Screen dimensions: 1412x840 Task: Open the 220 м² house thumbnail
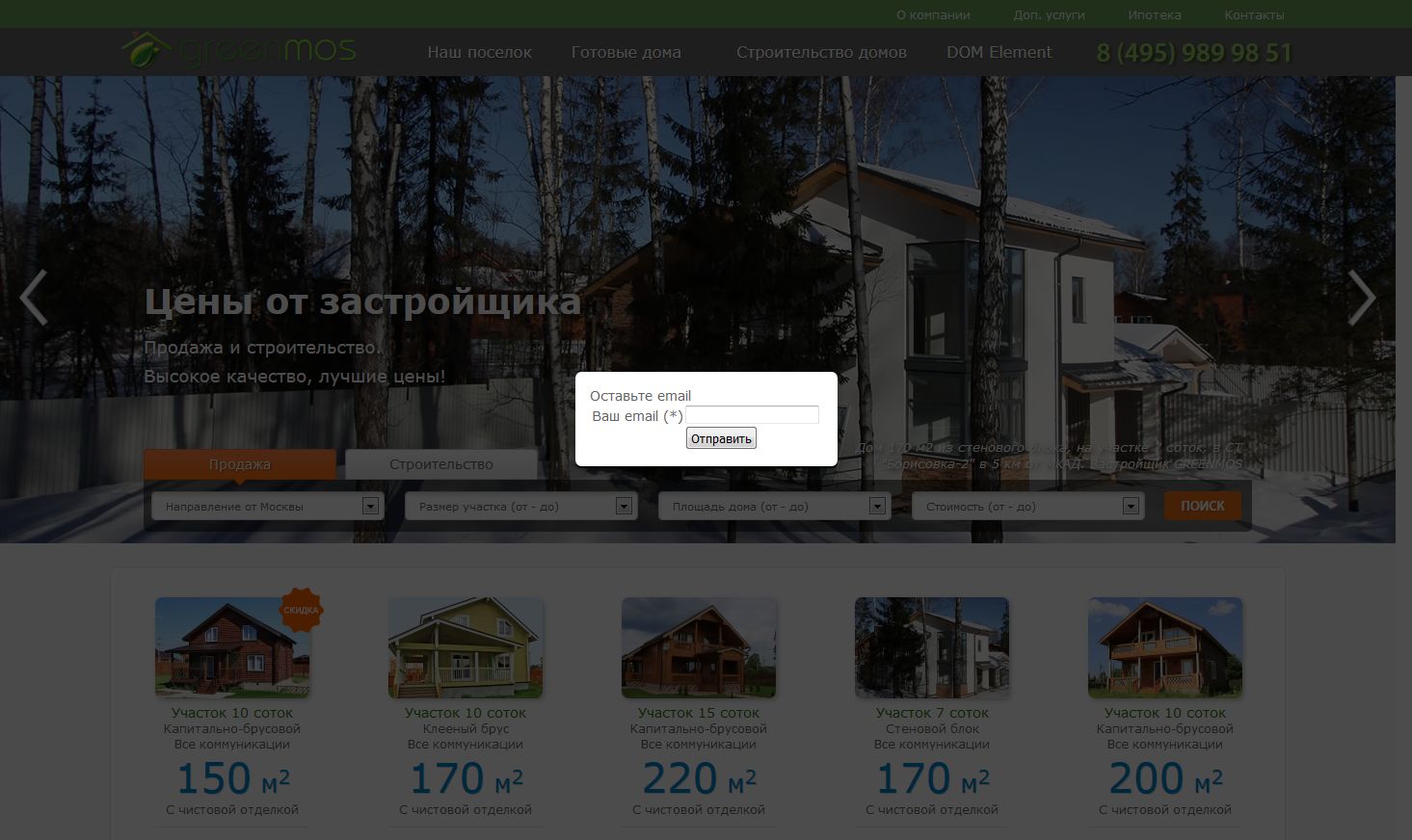[x=699, y=647]
